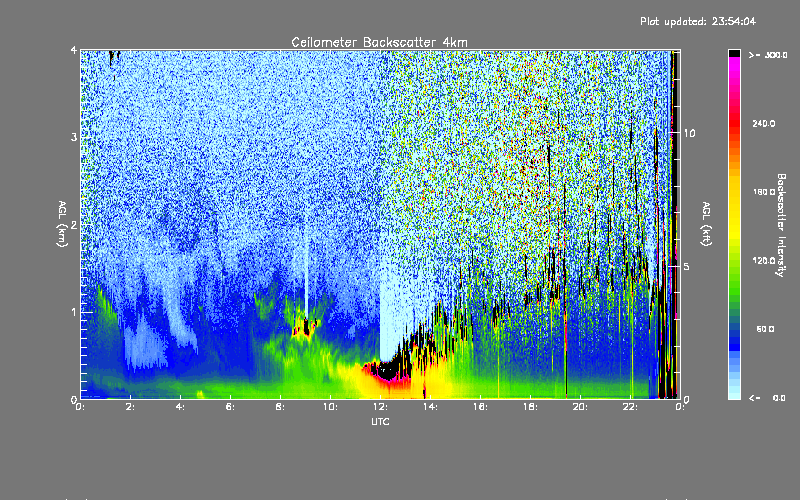This screenshot has height=500, width=800.
Task: Click the 10 tick on kft axis
Action: coord(689,133)
